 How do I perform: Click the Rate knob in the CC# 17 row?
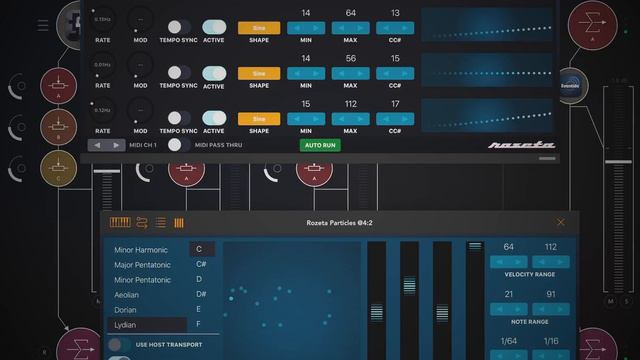click(102, 110)
